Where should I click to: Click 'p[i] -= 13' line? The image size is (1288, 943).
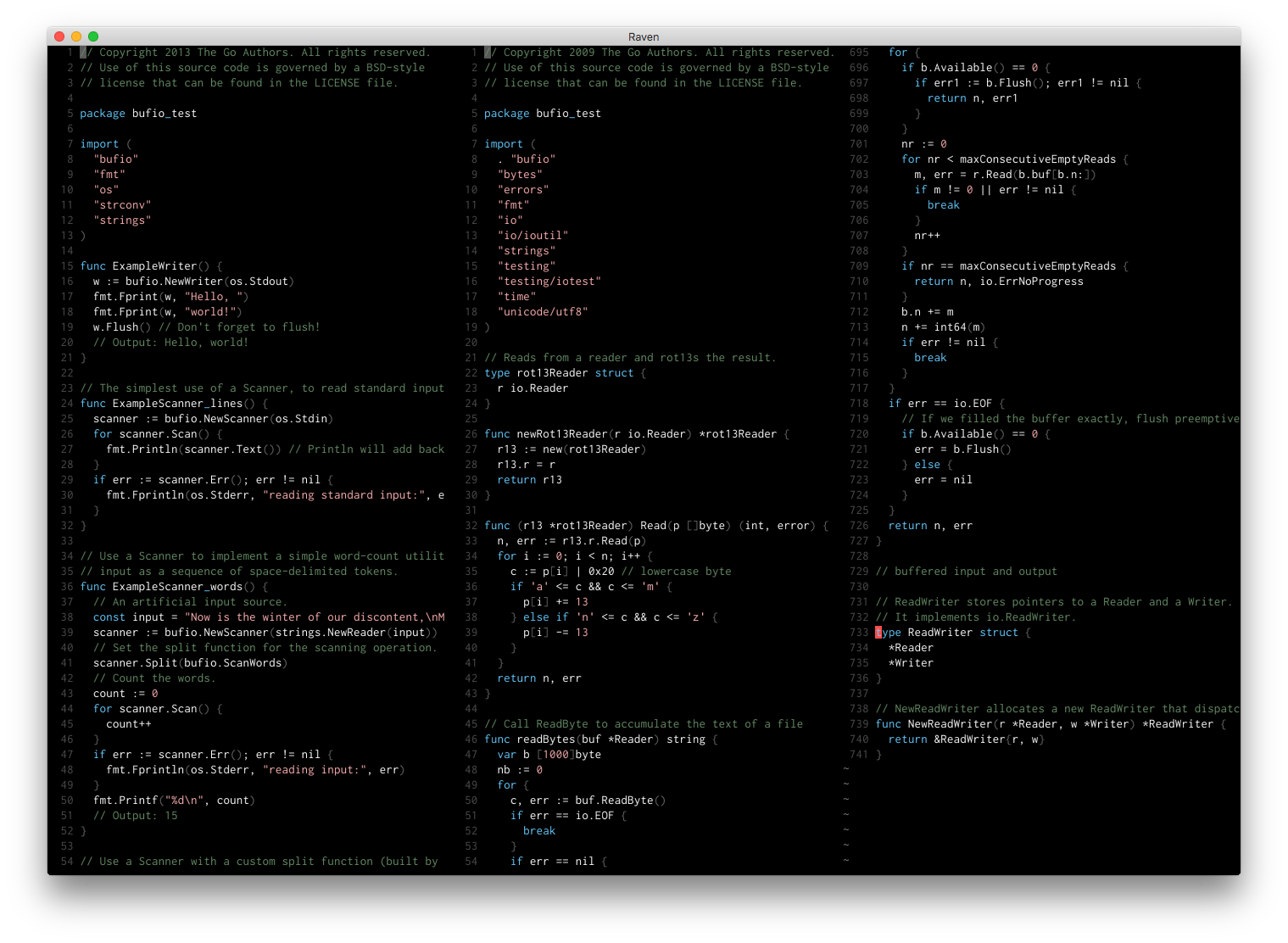[555, 633]
